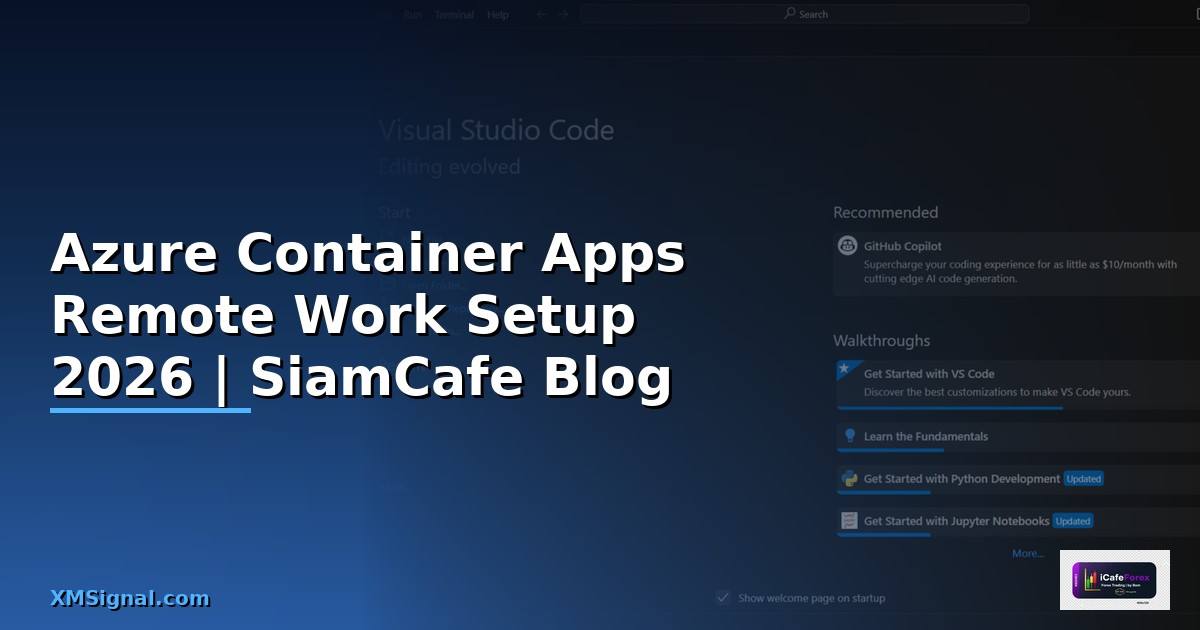Click the More... walkthroughs link
The height and width of the screenshot is (630, 1200).
pos(1028,553)
